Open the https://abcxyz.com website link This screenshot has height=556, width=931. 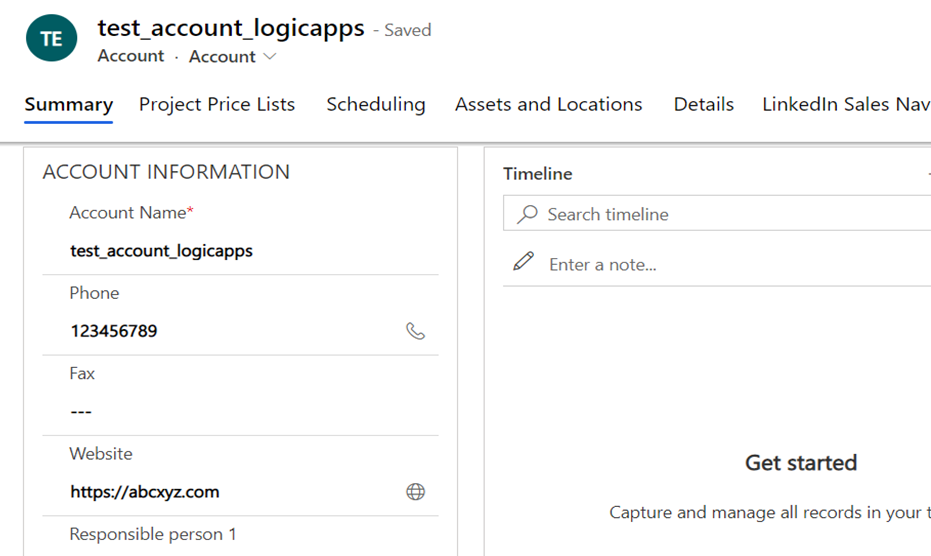coord(145,492)
